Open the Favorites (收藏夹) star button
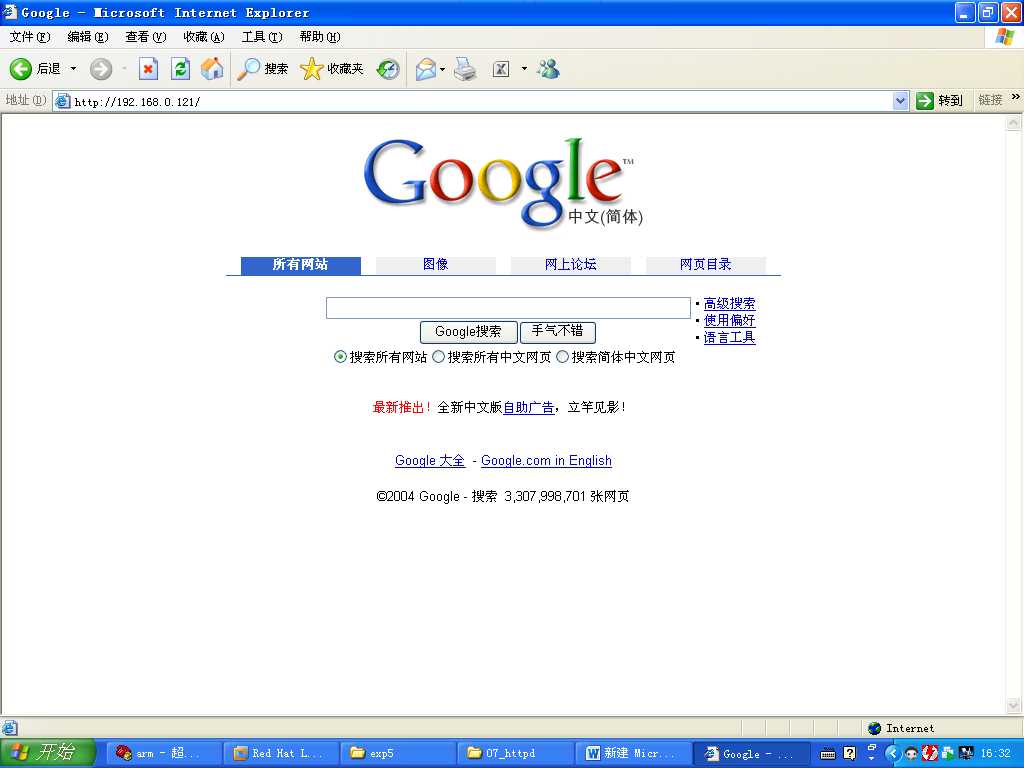Screen dimensions: 1024x768 332,69
